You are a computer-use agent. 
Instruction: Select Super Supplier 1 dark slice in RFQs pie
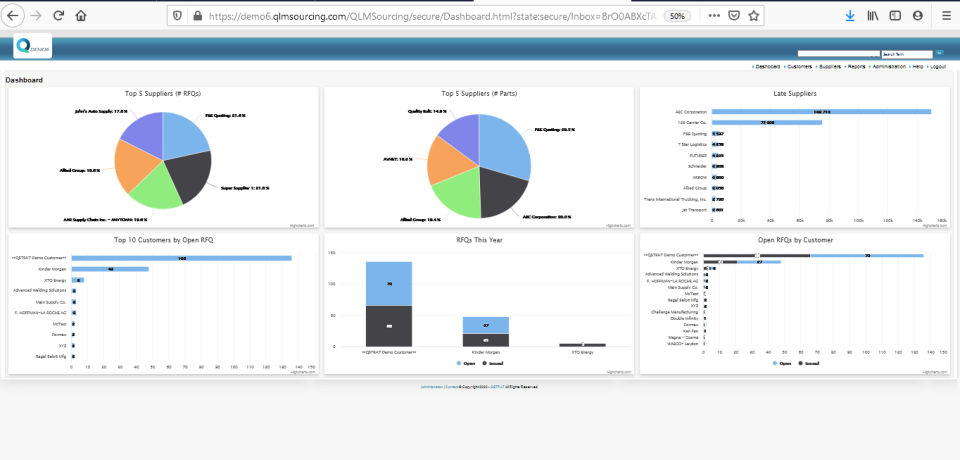189,175
